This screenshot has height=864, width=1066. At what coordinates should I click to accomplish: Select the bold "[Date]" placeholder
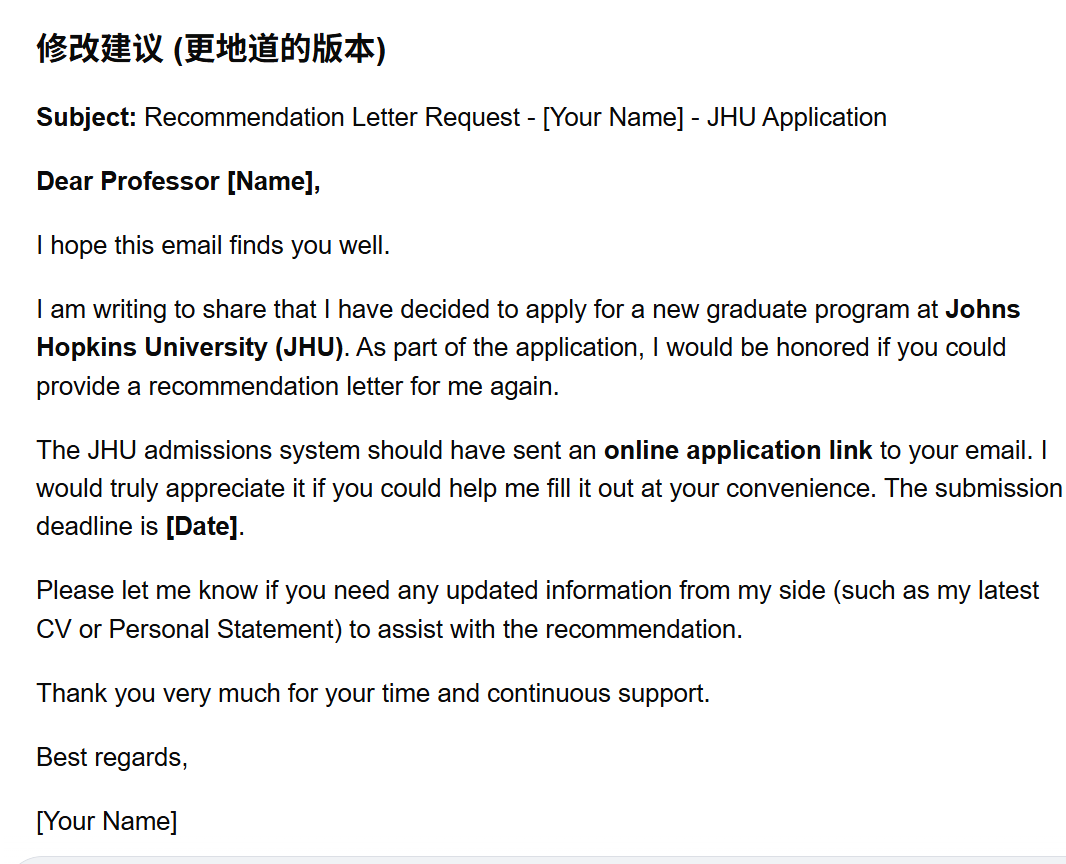(x=202, y=527)
